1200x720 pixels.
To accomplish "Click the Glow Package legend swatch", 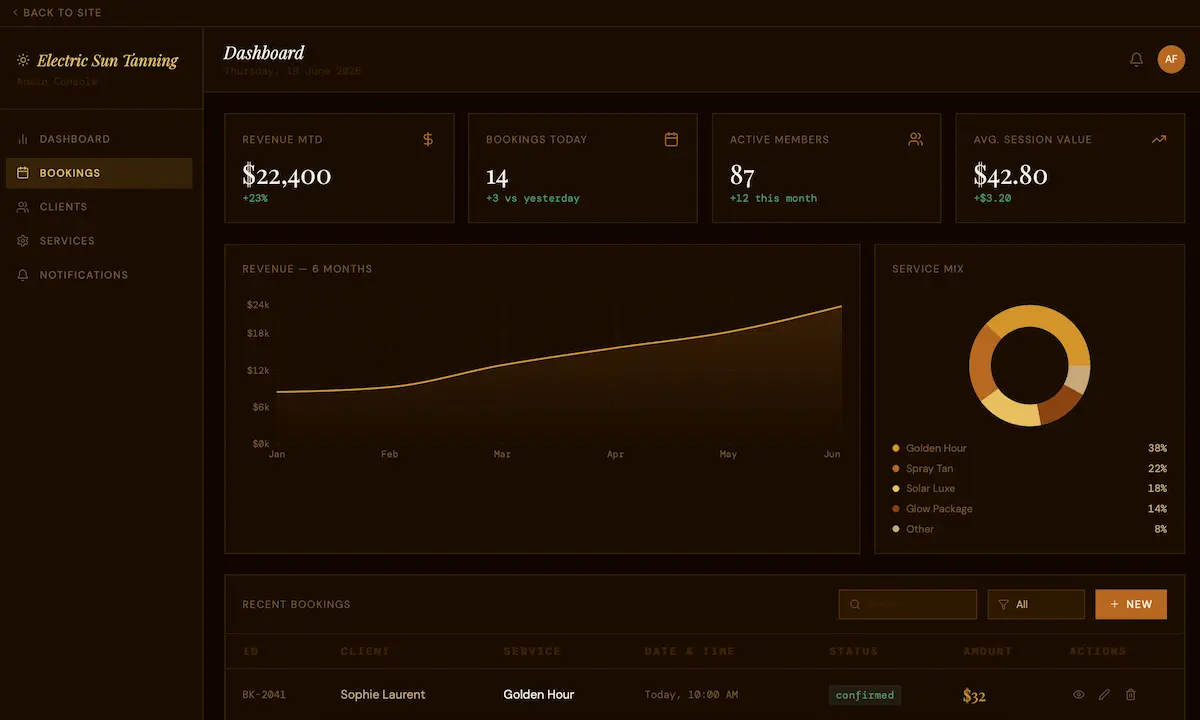I will 896,508.
